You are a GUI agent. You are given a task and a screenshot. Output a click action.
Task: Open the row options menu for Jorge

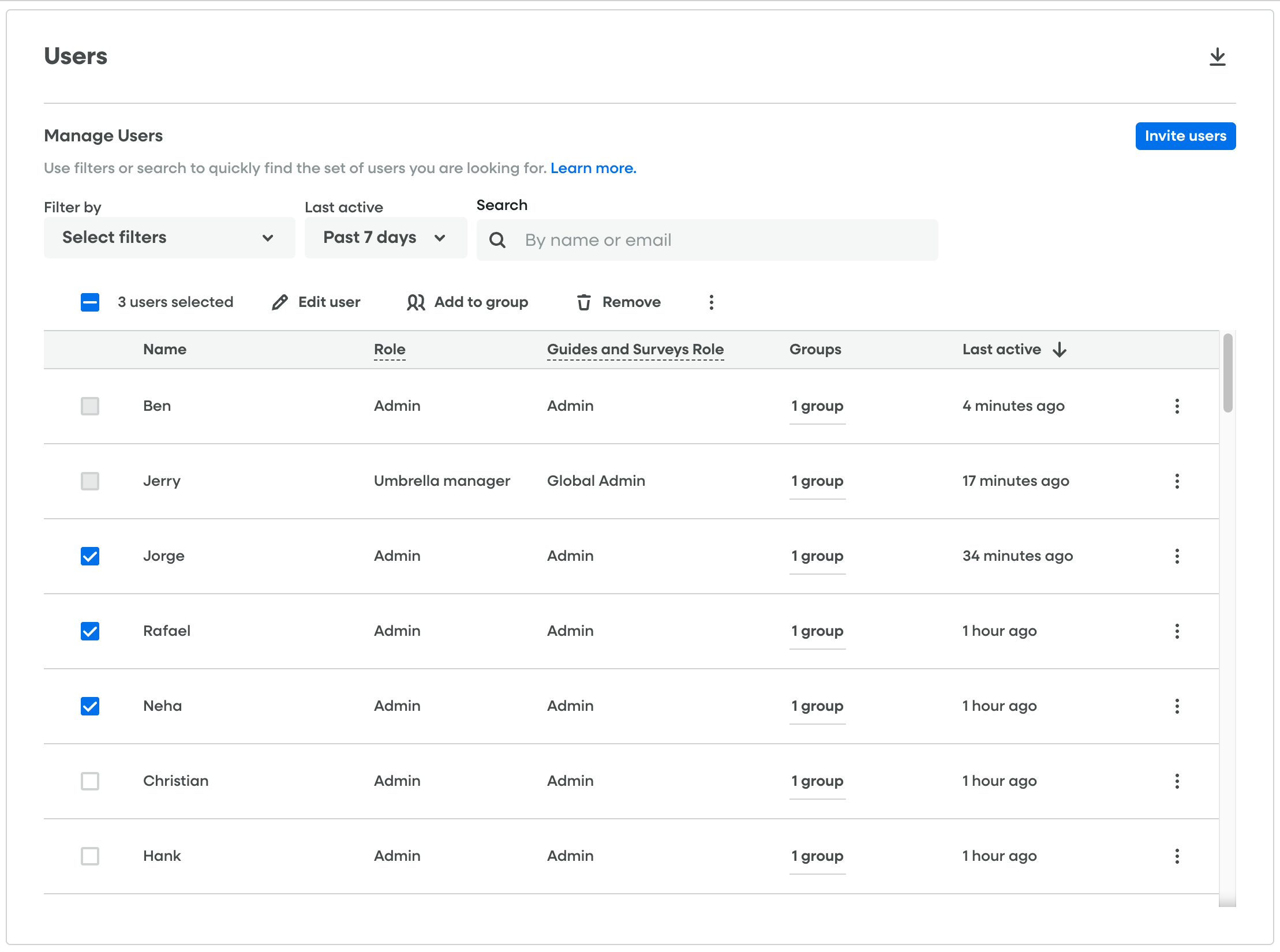coord(1177,556)
